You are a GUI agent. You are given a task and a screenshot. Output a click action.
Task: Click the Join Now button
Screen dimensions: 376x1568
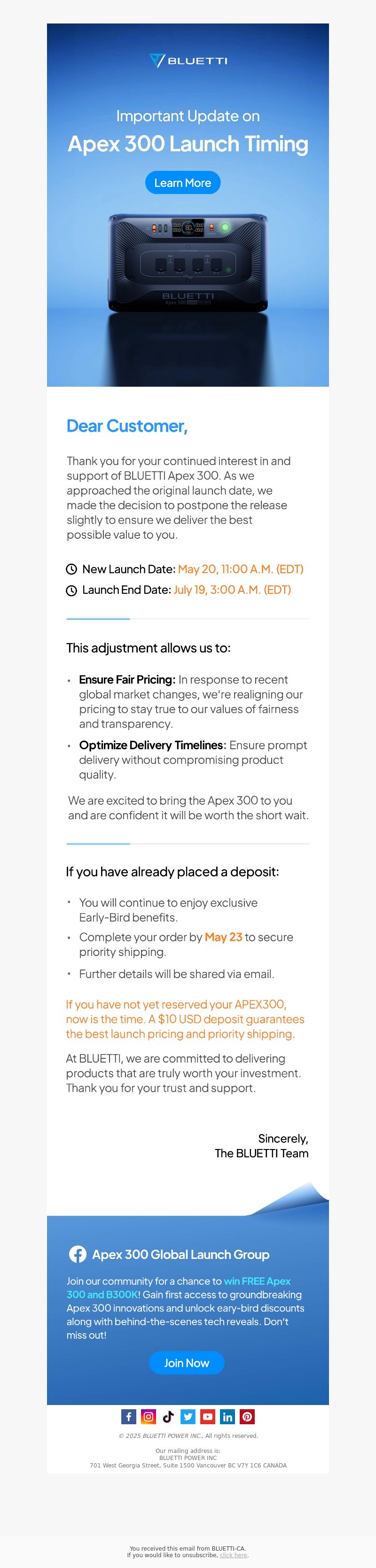pos(187,1362)
